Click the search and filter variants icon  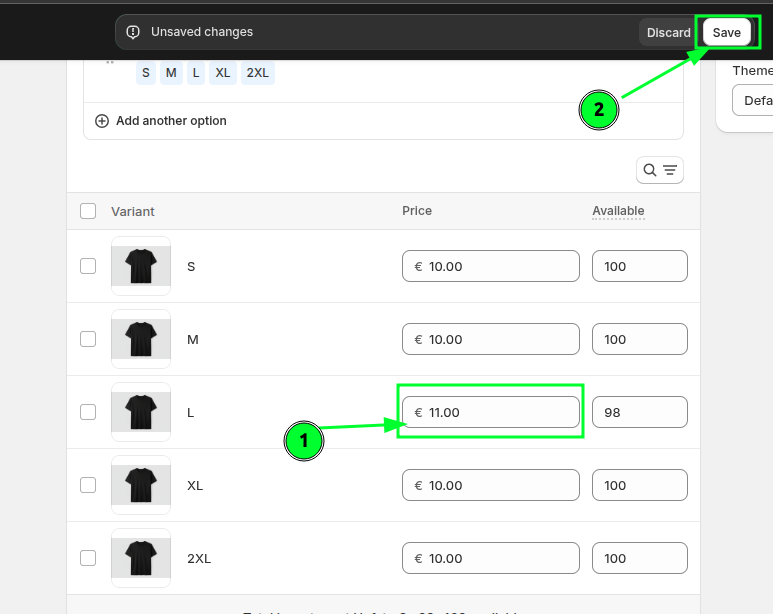pos(660,170)
